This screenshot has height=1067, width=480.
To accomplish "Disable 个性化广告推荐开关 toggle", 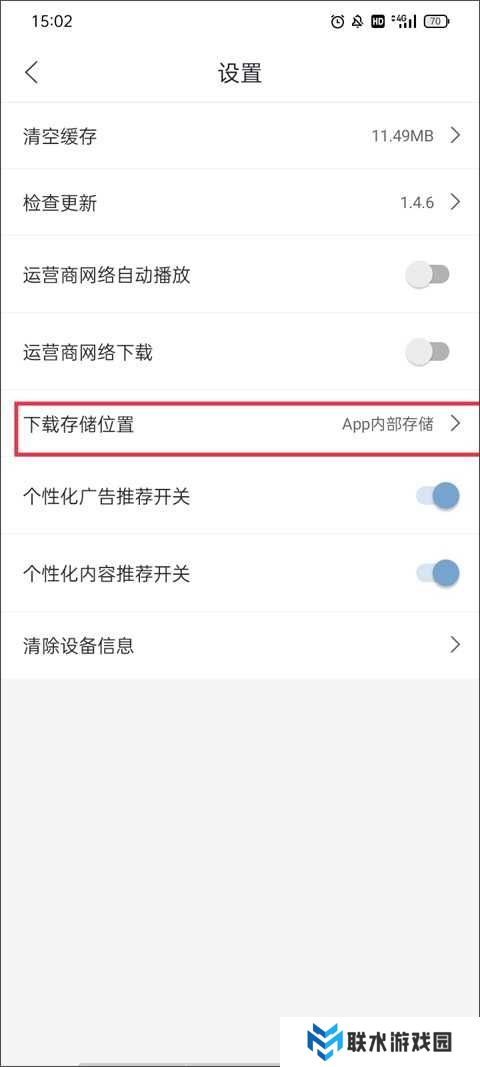I will pyautogui.click(x=438, y=497).
